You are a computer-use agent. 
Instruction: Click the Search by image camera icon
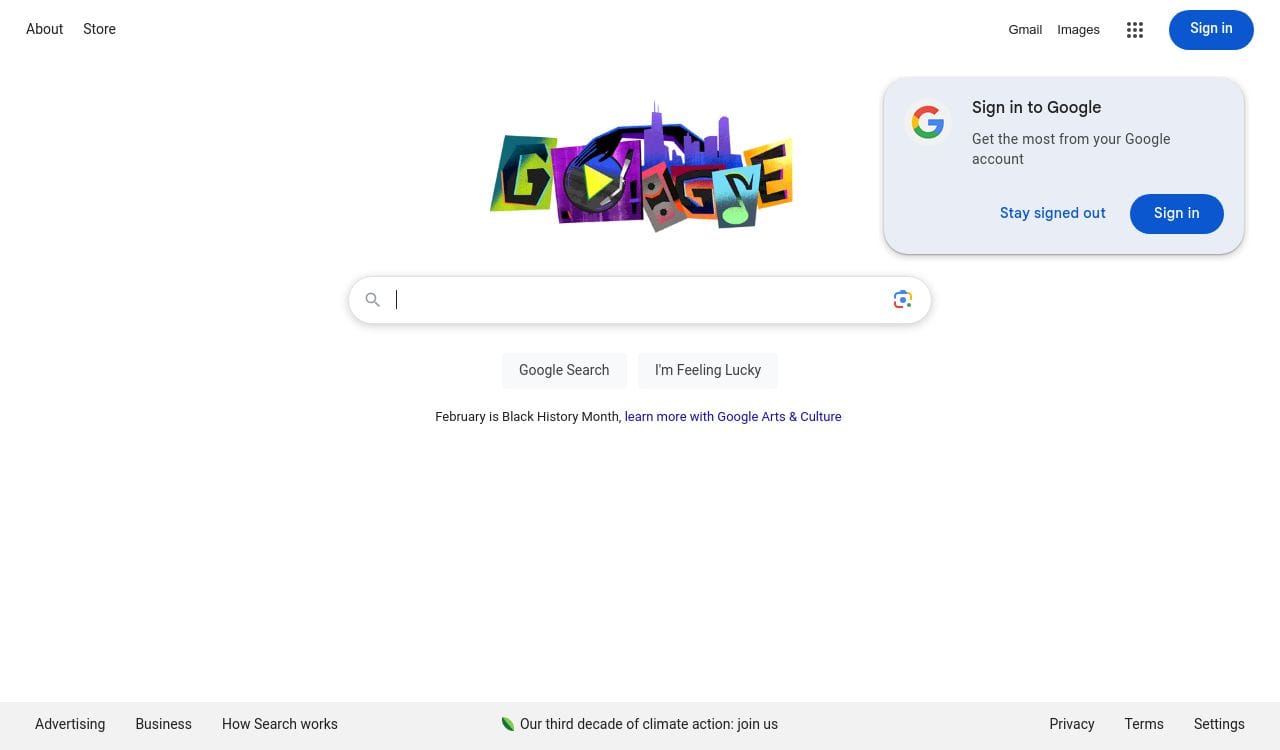902,300
